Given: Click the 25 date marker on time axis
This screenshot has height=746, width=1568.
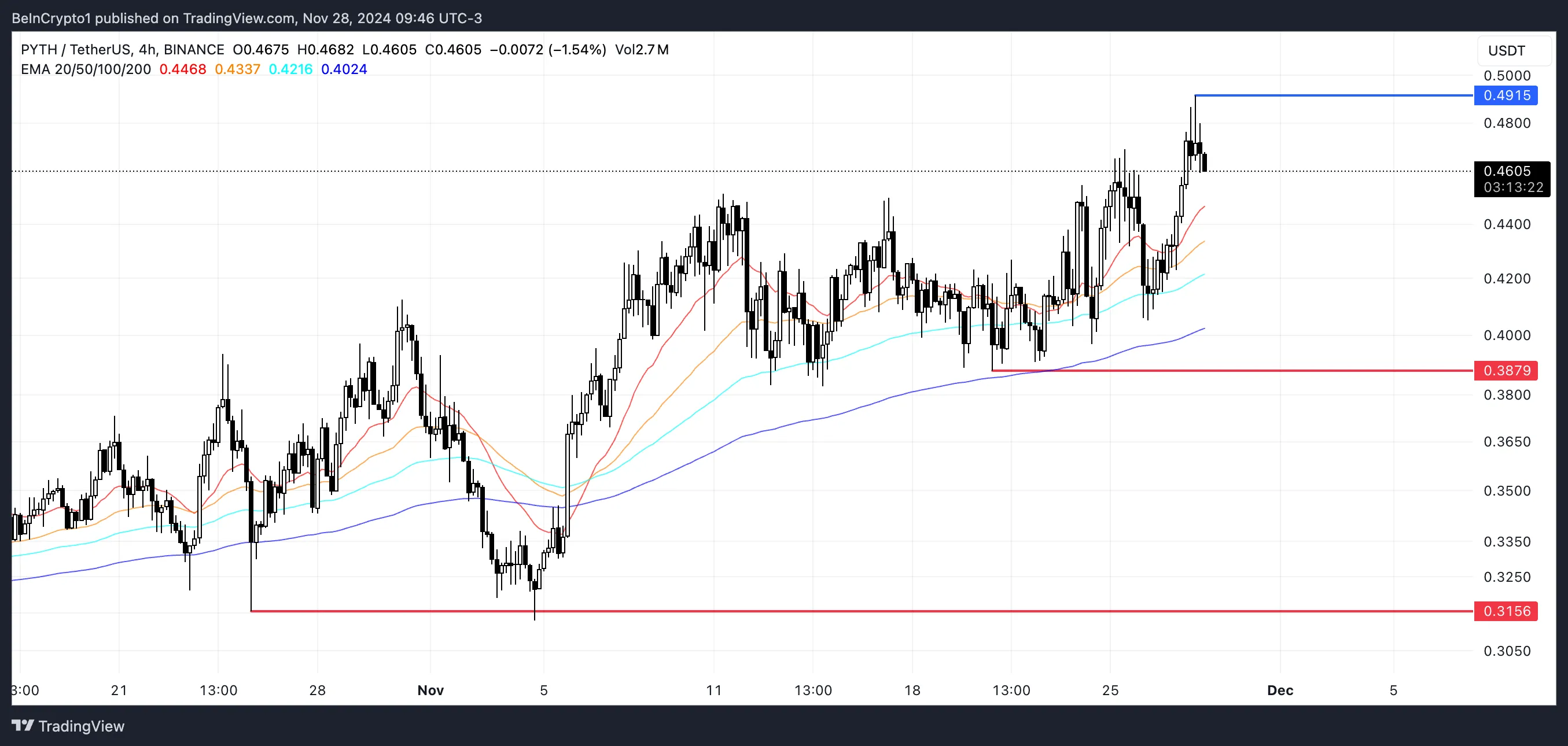Looking at the screenshot, I should pyautogui.click(x=1110, y=690).
